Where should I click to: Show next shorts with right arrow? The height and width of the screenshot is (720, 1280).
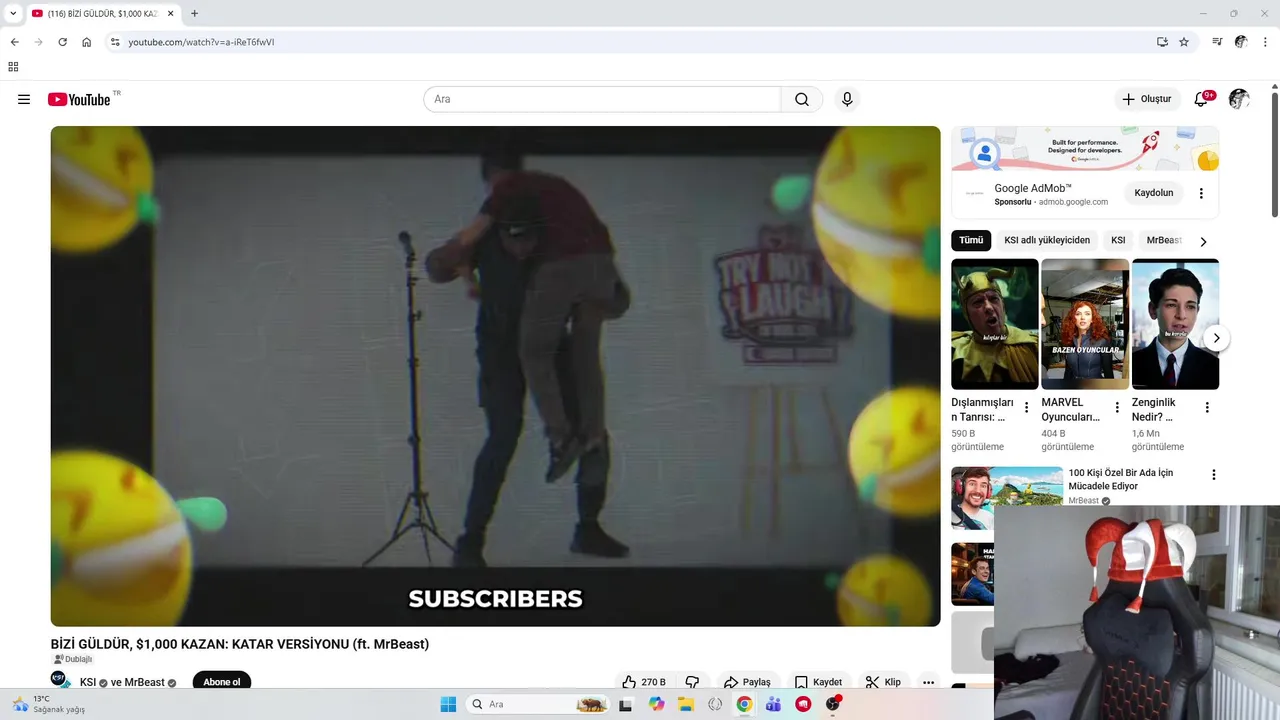coord(1216,338)
